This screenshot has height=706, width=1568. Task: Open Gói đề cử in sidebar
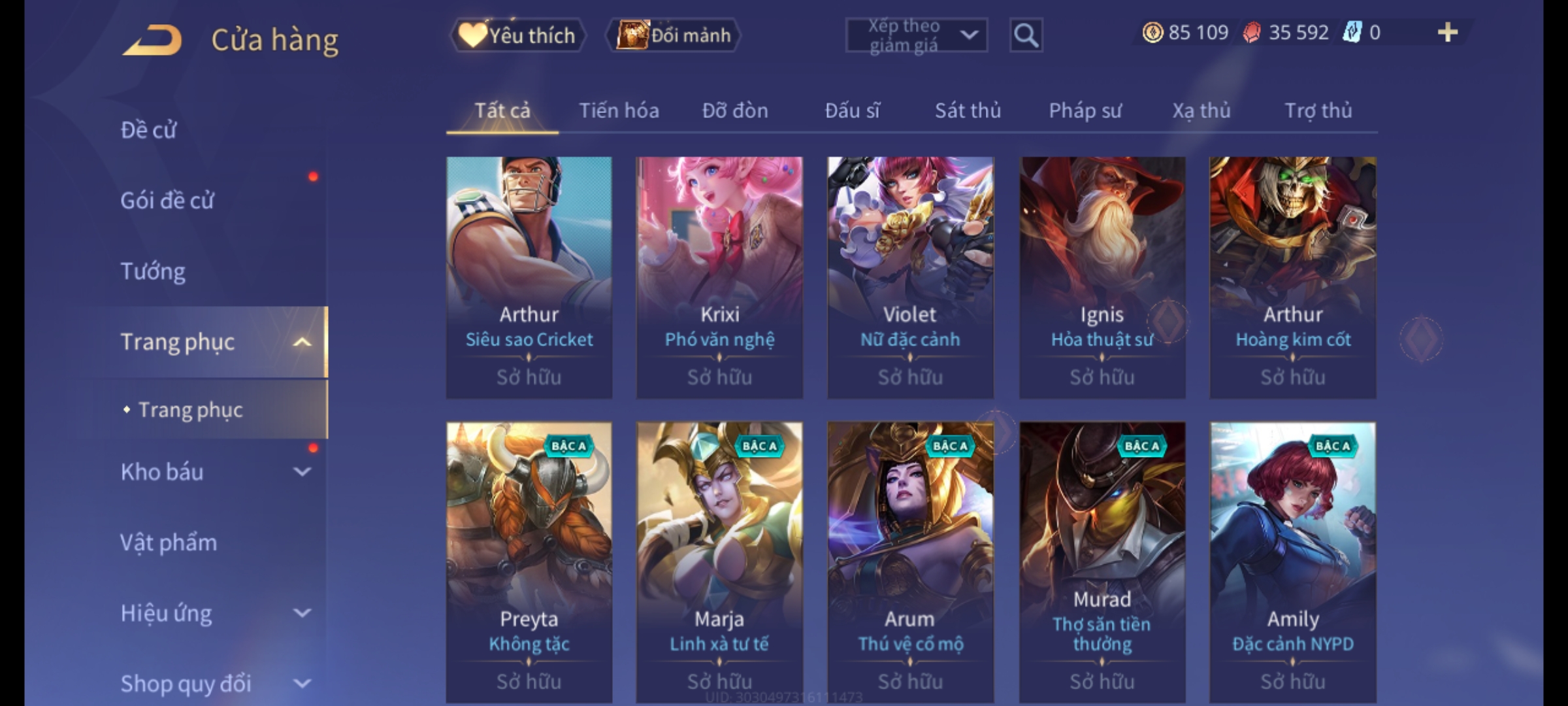click(167, 200)
